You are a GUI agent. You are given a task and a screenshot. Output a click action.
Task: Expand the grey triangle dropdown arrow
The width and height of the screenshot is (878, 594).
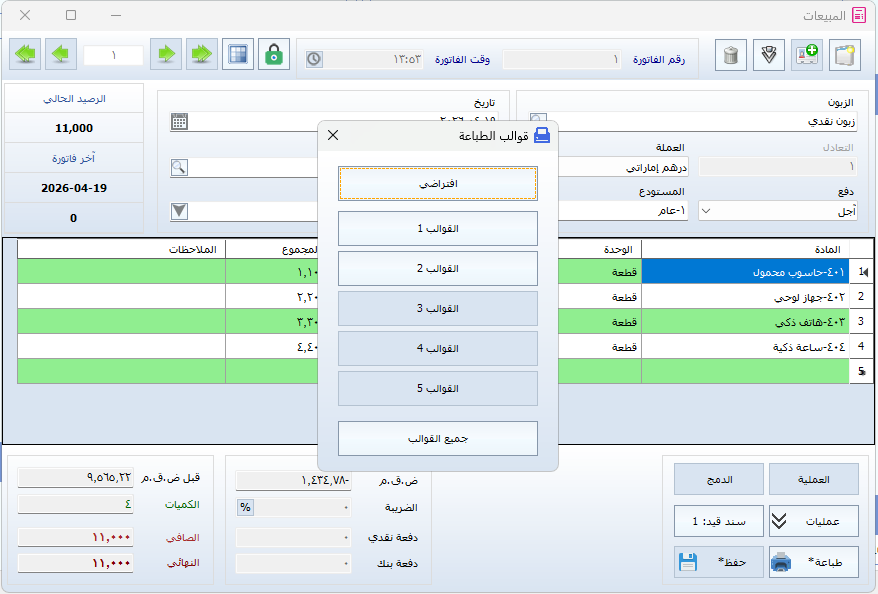pyautogui.click(x=179, y=211)
